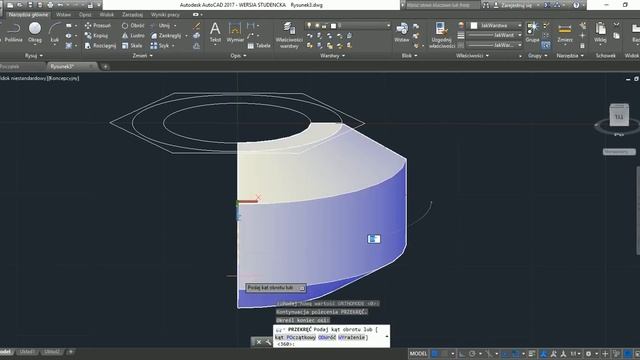
Task: Click the kąt POczątkowy command option
Action: point(295,337)
